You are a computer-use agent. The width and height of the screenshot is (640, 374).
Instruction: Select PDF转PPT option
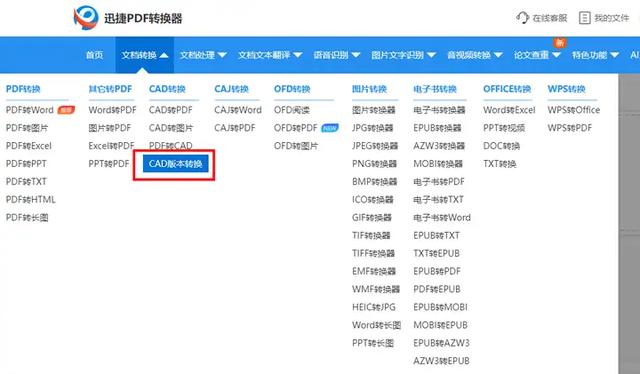[26, 164]
